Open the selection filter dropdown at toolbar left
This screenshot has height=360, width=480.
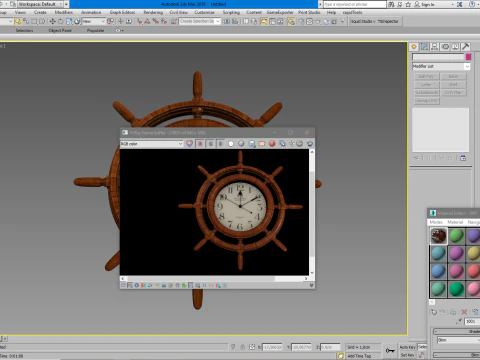click(6, 21)
